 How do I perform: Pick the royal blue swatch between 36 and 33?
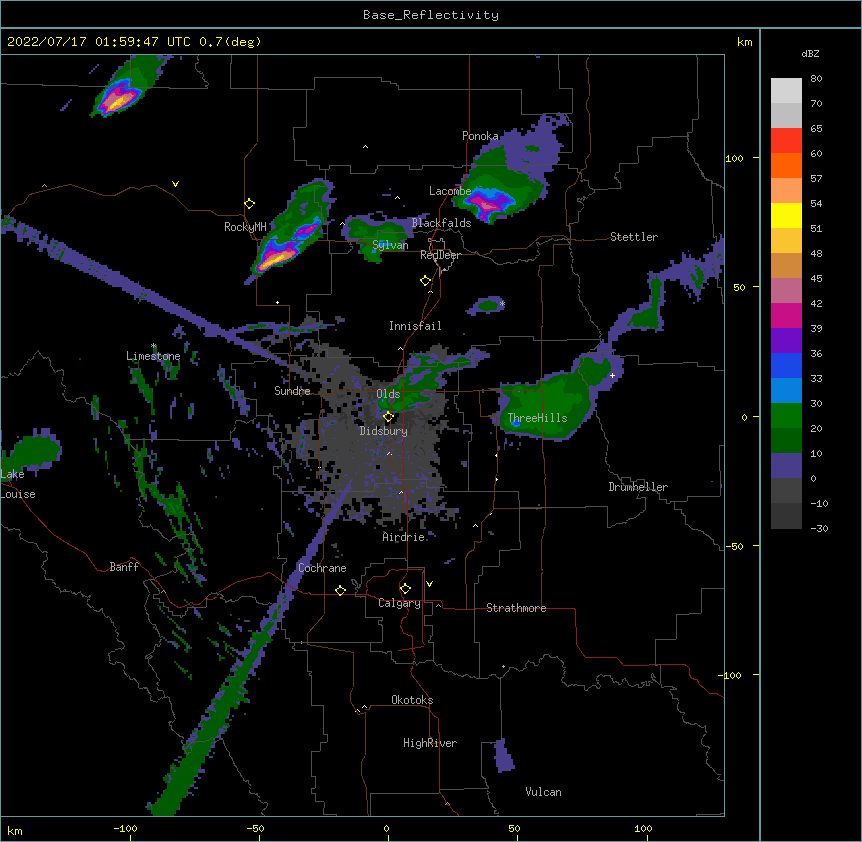[x=786, y=365]
